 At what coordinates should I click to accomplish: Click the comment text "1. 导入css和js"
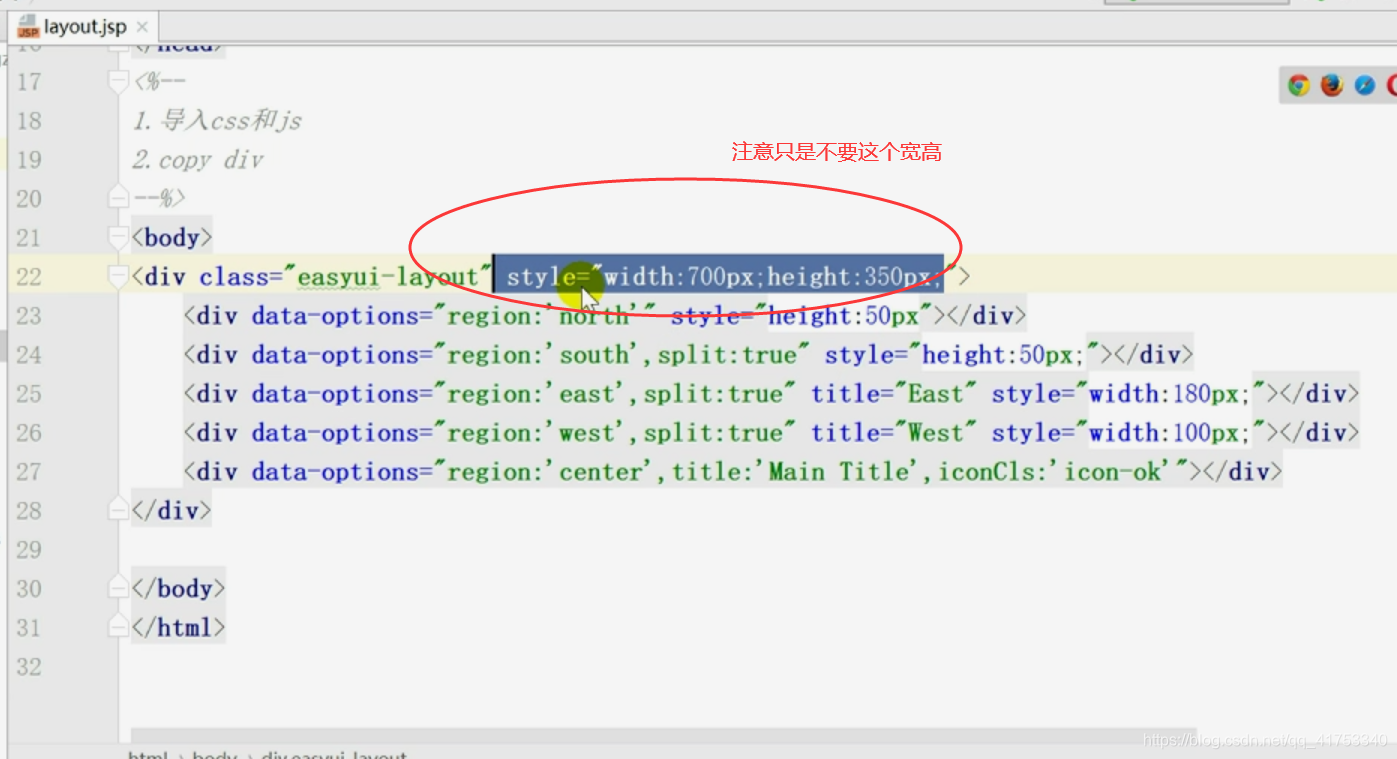tap(217, 121)
